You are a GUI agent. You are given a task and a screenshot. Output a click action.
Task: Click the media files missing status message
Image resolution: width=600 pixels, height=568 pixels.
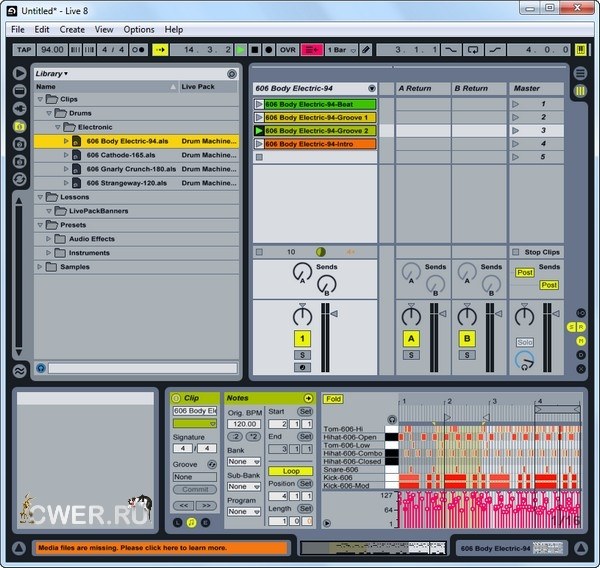tap(160, 548)
